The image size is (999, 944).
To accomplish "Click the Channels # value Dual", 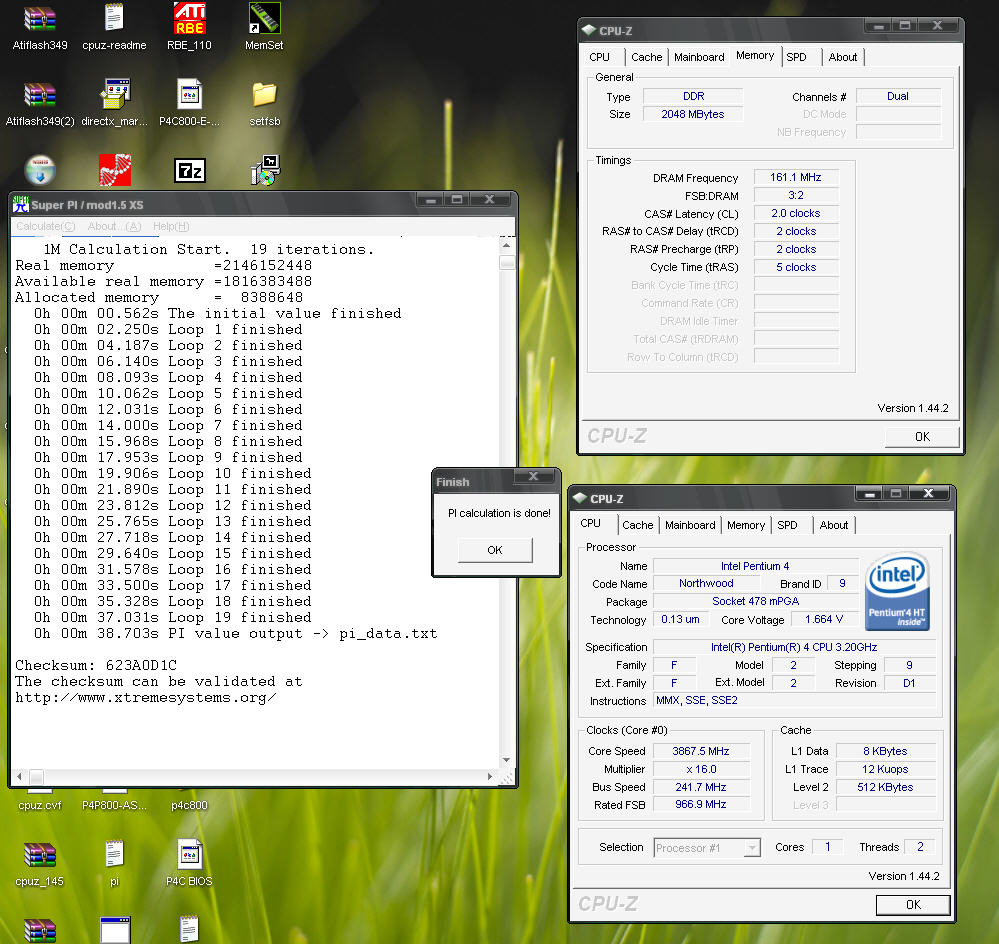I will point(898,96).
